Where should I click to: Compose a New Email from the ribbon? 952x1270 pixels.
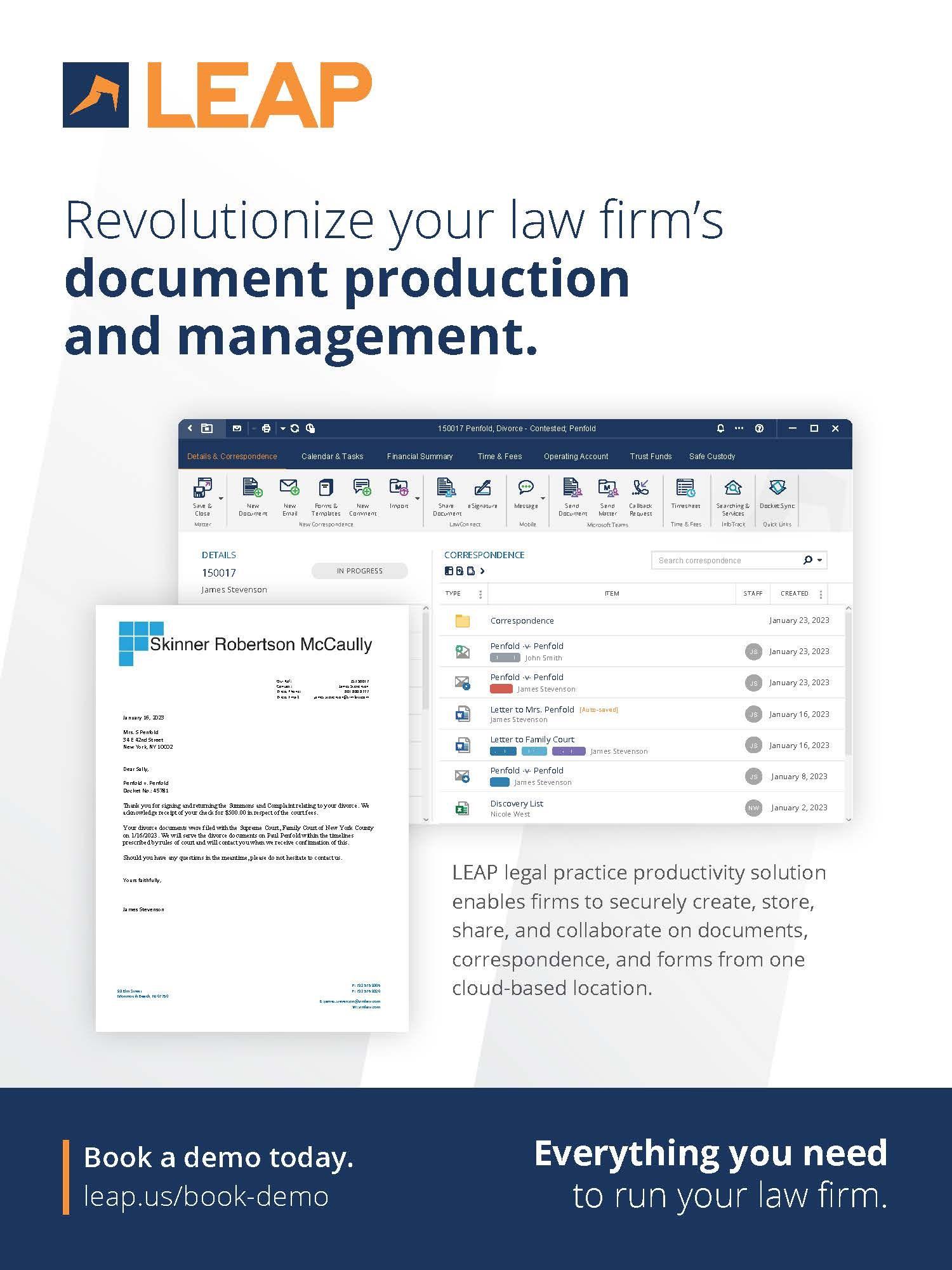click(x=289, y=497)
